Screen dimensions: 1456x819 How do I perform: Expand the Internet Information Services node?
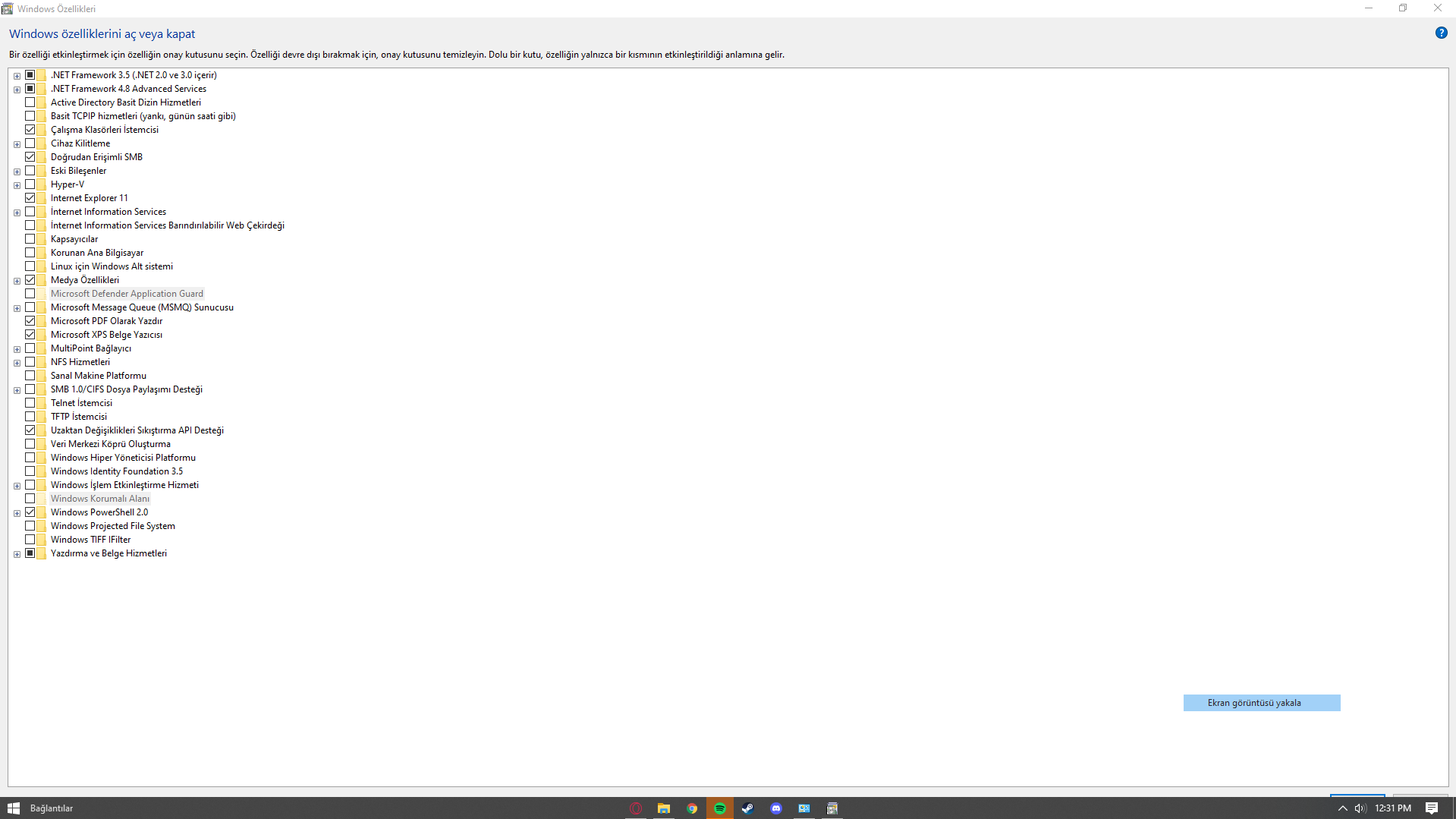click(x=17, y=213)
